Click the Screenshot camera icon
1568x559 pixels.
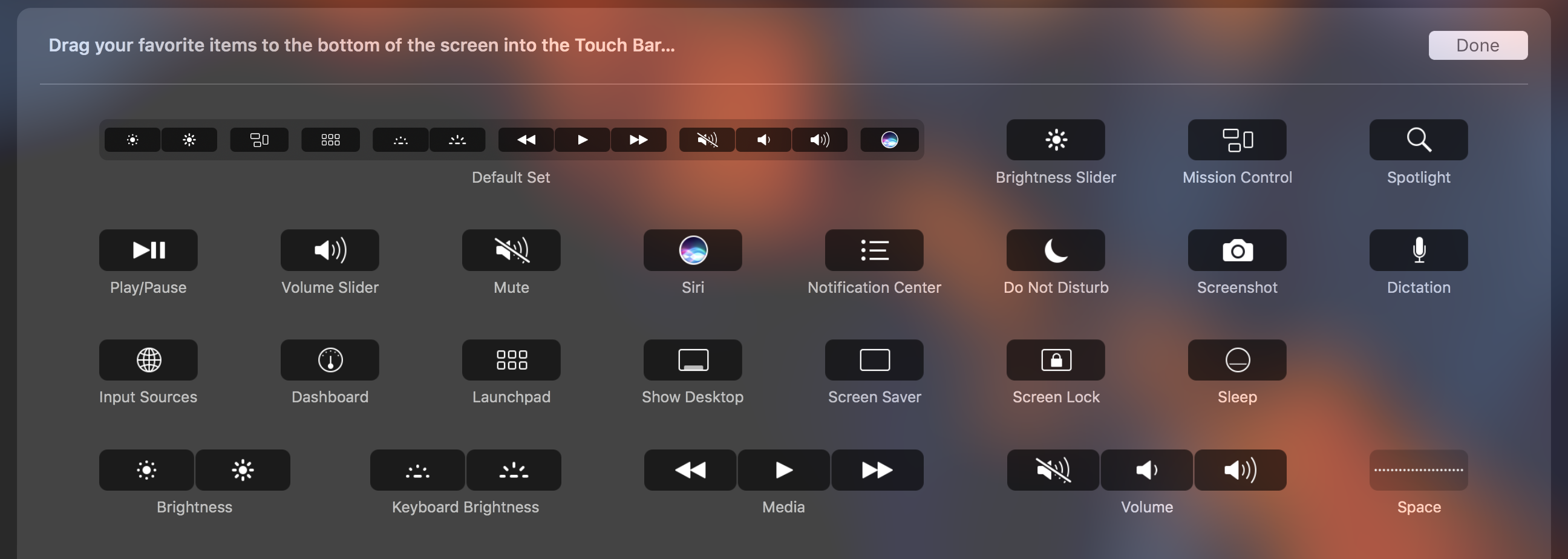(1237, 250)
